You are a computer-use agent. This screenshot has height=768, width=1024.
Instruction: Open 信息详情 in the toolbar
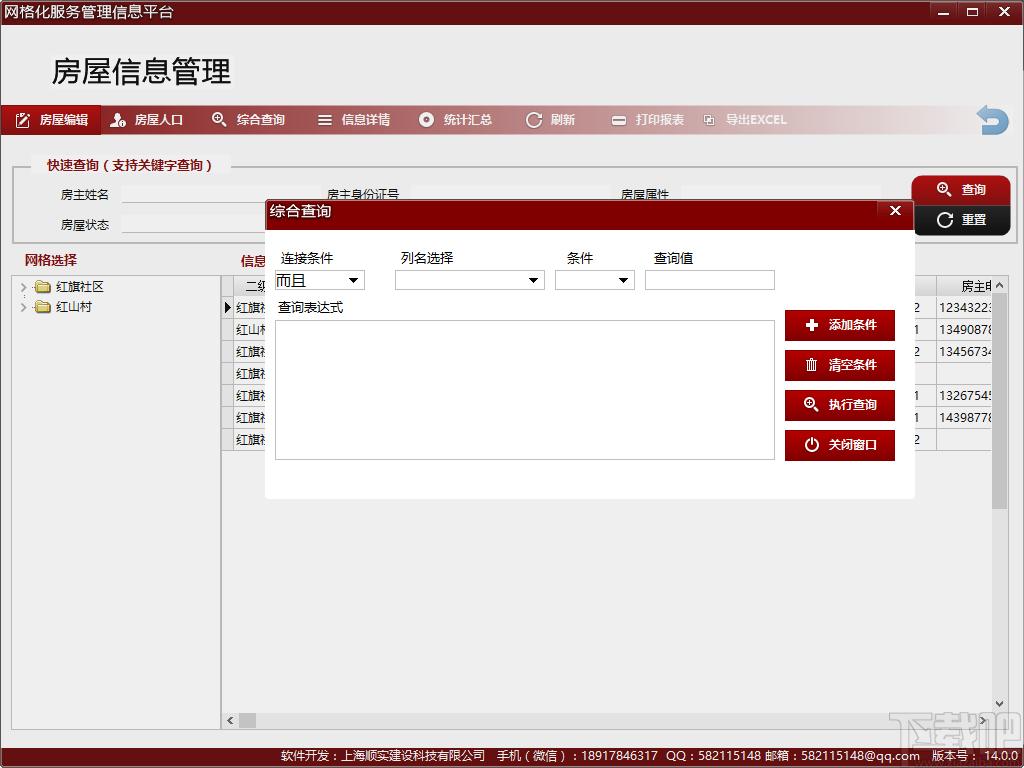(353, 120)
